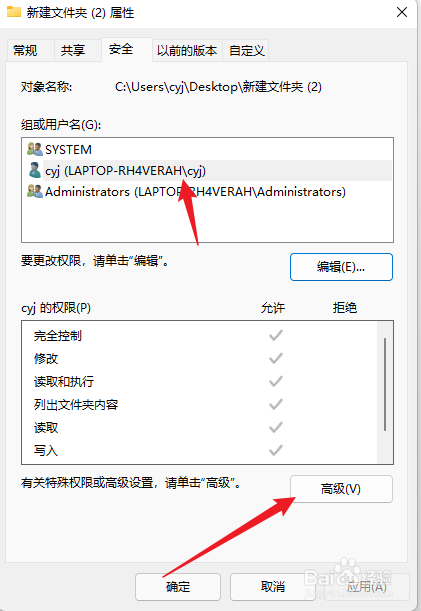The image size is (421, 611).
Task: Select the Administrators group icon
Action: [35, 191]
